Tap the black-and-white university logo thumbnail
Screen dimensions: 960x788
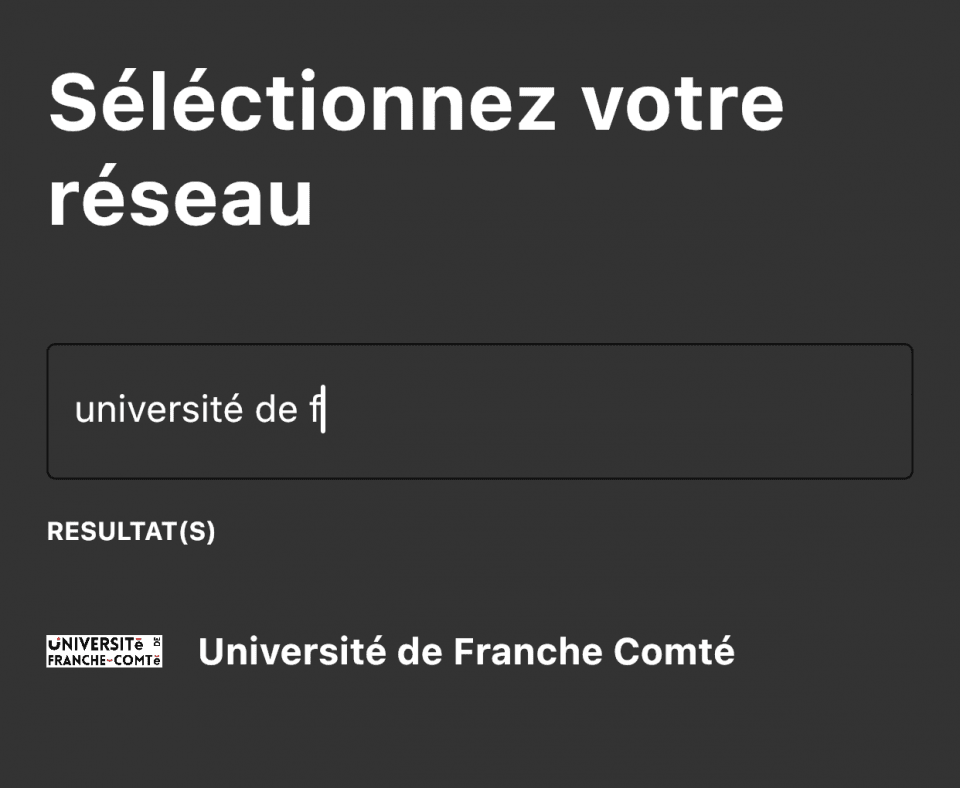click(x=104, y=651)
